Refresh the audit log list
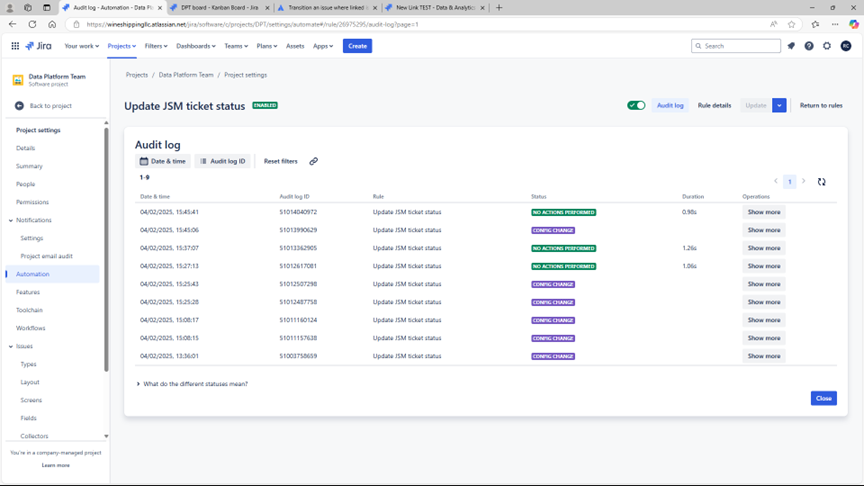 coord(822,182)
